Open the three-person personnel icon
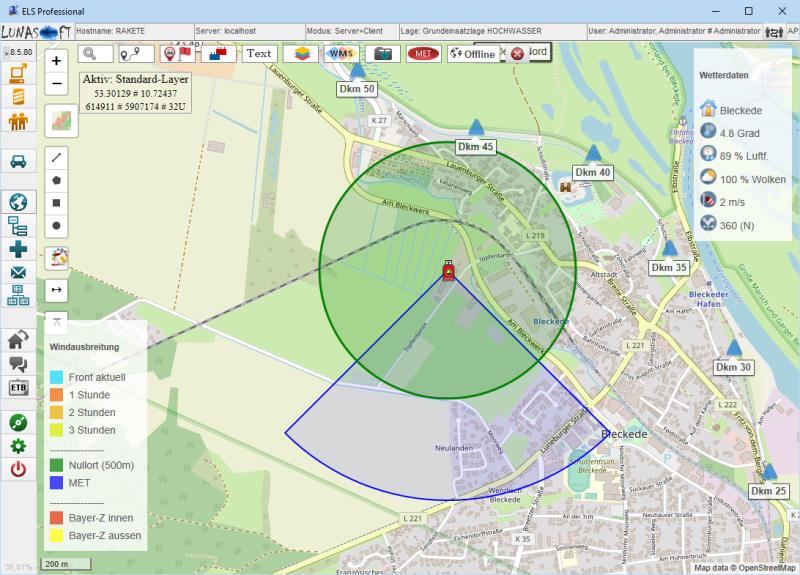The image size is (800, 575). [17, 122]
